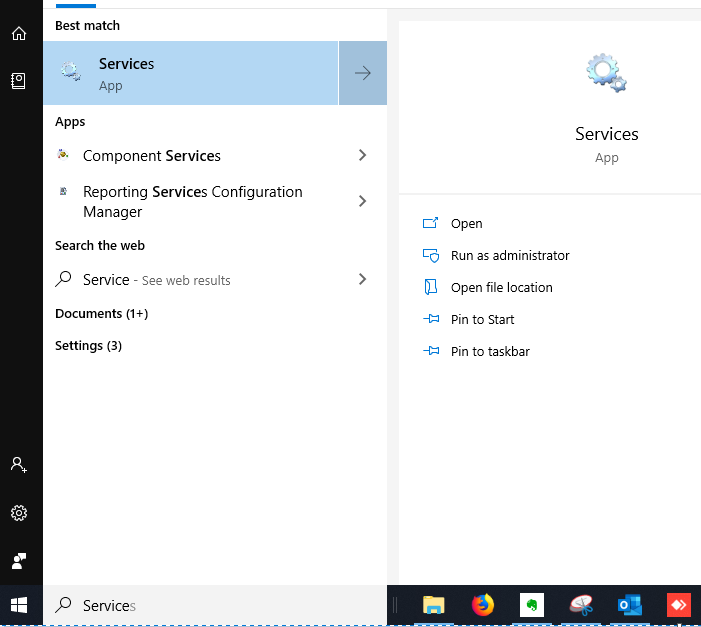
Task: Show the Documents (1+) results
Action: 101,313
